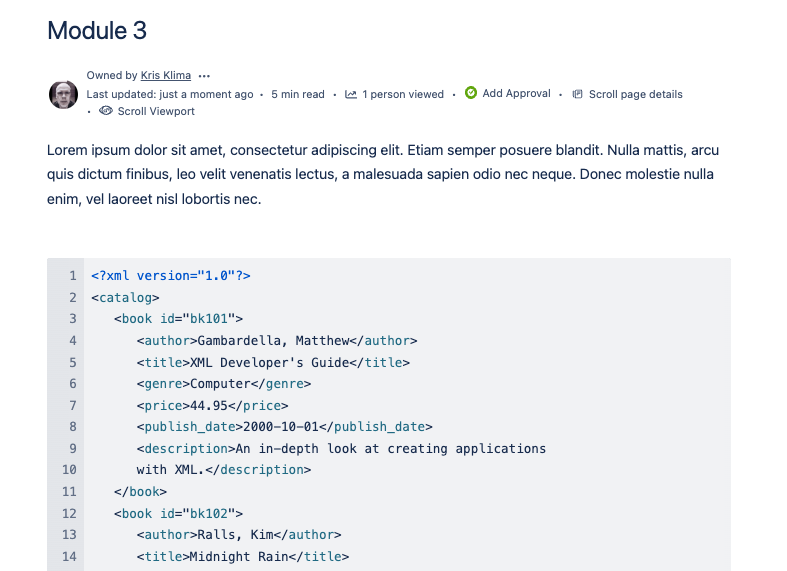This screenshot has width=787, height=571.
Task: Click the book id="bk102" line
Action: pos(178,514)
